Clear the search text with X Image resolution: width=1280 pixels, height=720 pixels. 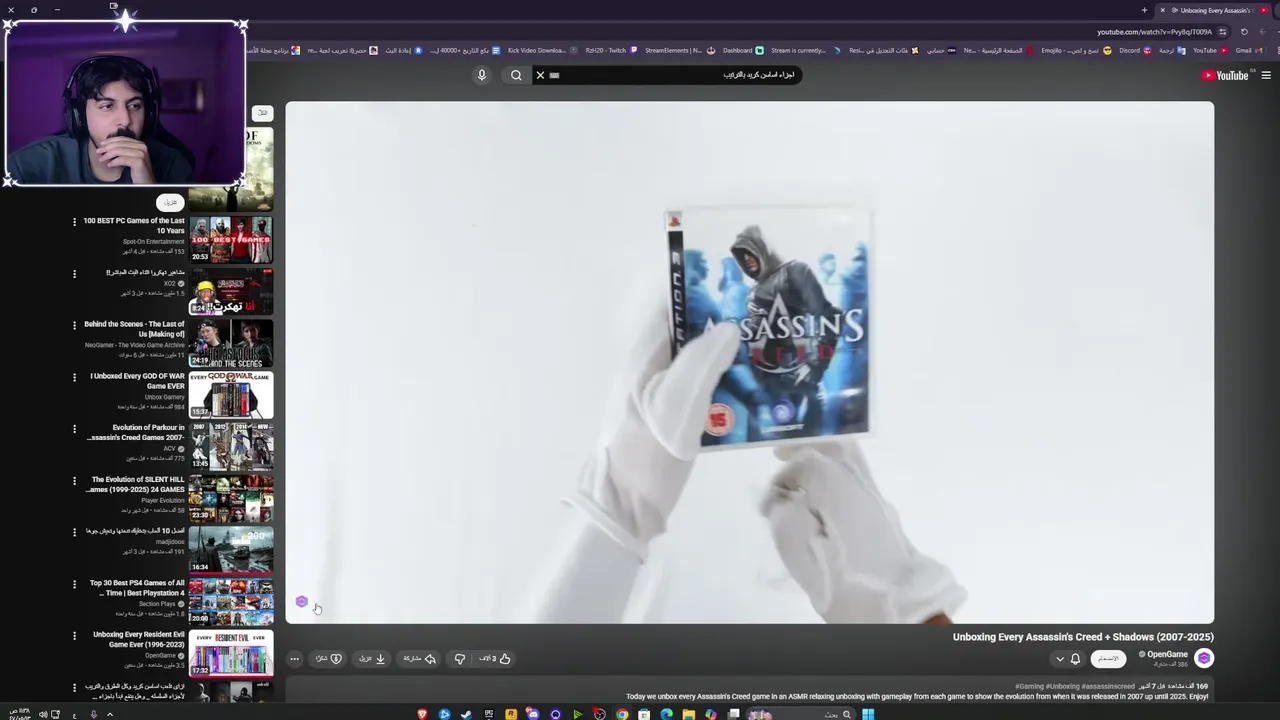(x=540, y=75)
